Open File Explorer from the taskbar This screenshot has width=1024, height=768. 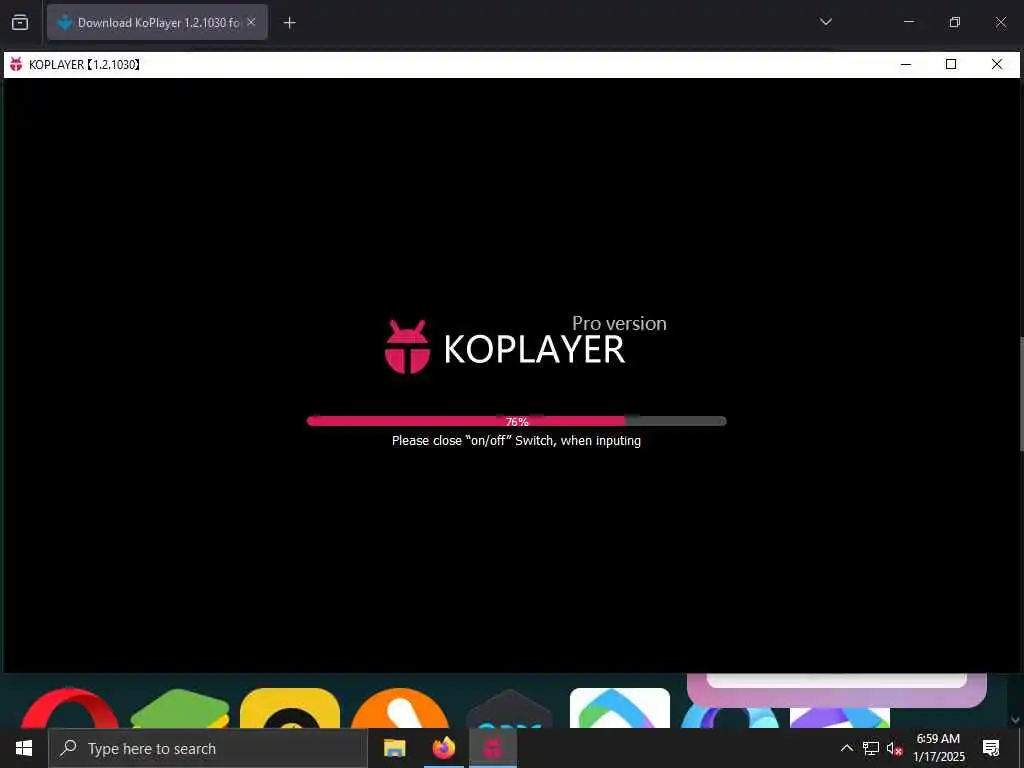click(x=394, y=748)
